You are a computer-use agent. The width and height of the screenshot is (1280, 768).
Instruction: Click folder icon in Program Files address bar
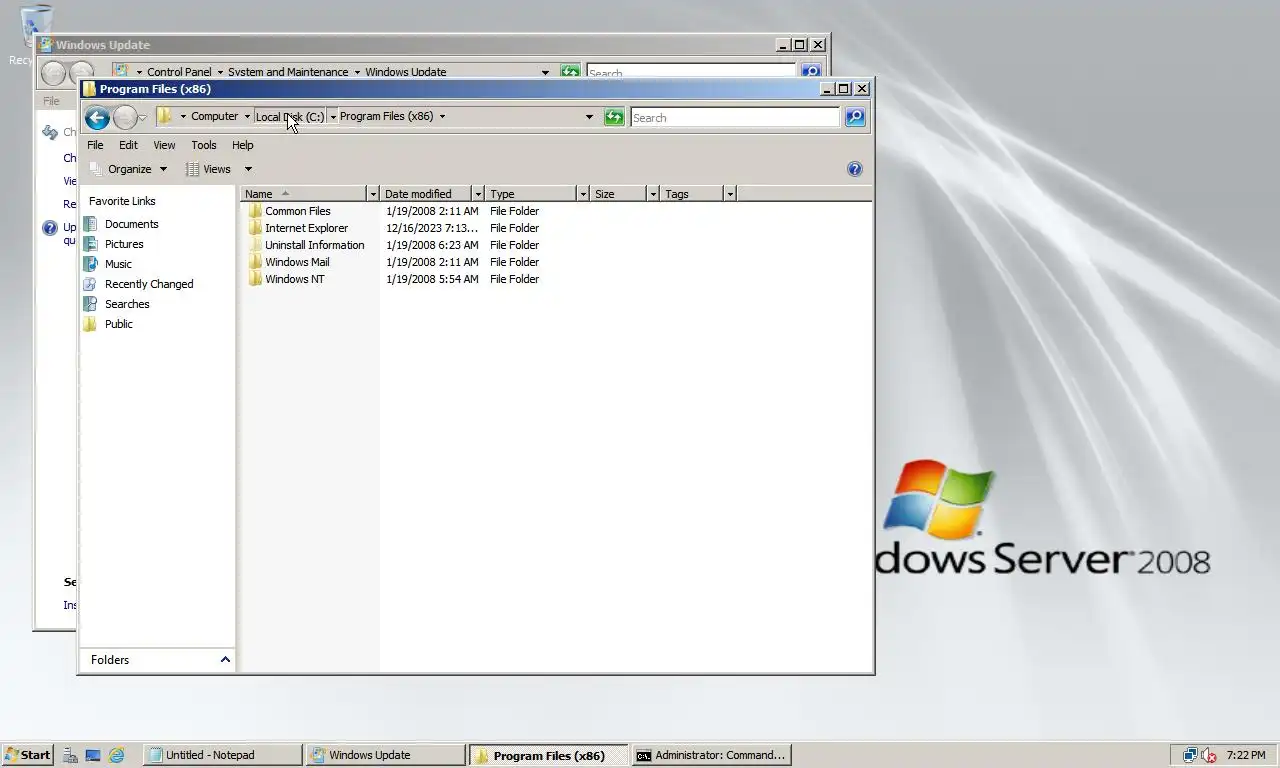tap(166, 116)
